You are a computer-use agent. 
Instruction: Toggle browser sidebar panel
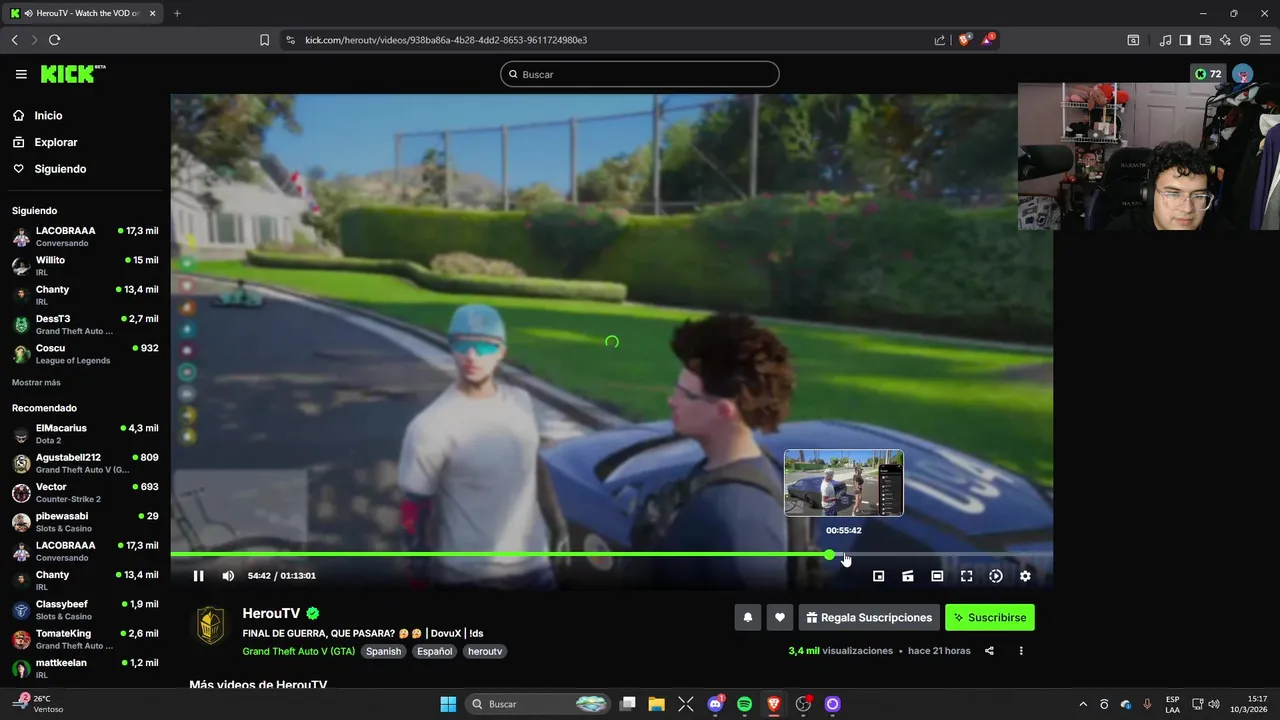click(x=1185, y=40)
